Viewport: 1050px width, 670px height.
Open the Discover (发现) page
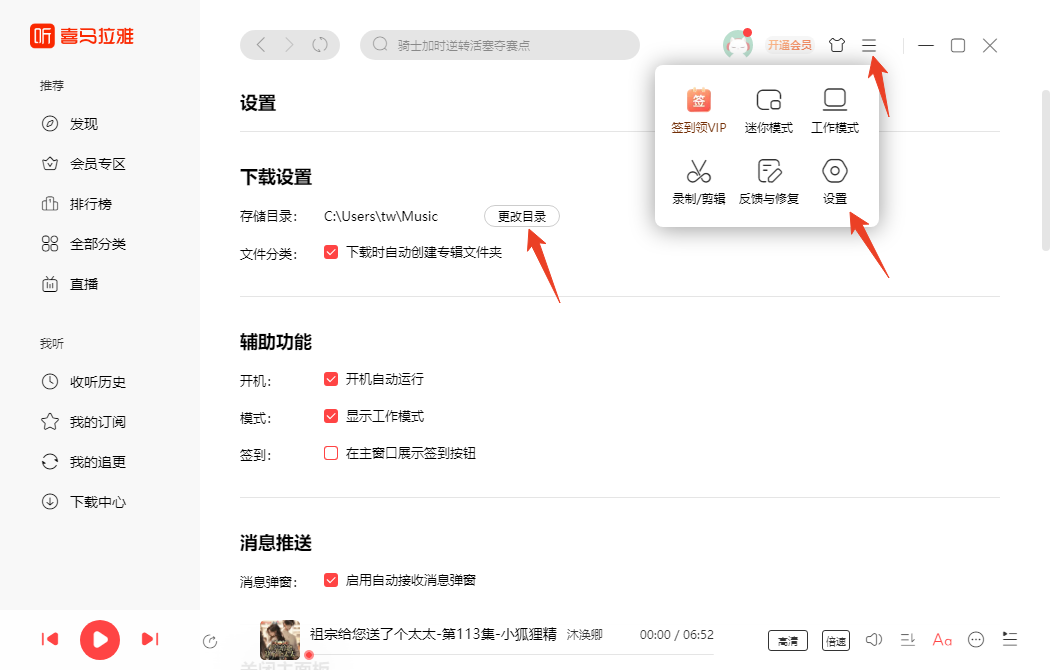pos(70,124)
